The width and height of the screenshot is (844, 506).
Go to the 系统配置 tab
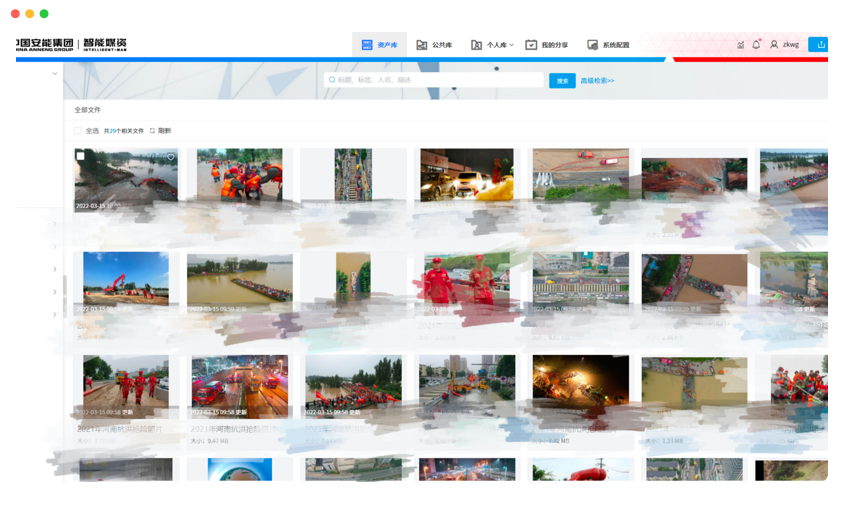tap(608, 45)
